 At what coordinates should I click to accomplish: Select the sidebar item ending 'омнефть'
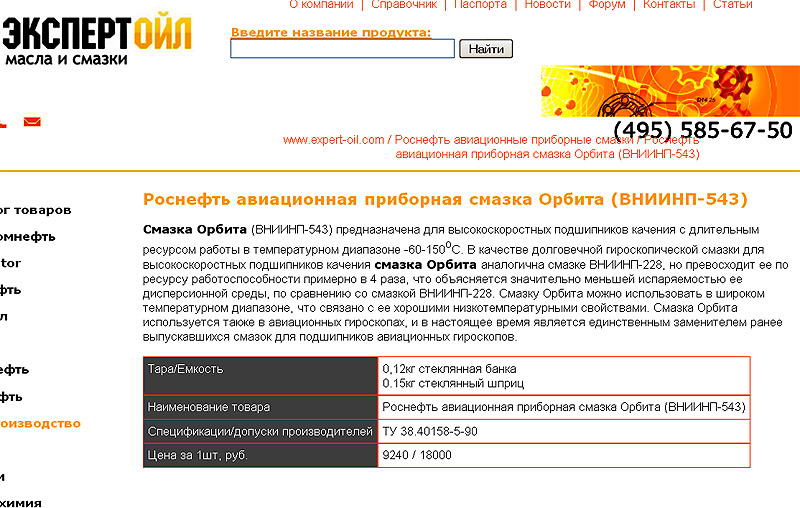tap(28, 237)
